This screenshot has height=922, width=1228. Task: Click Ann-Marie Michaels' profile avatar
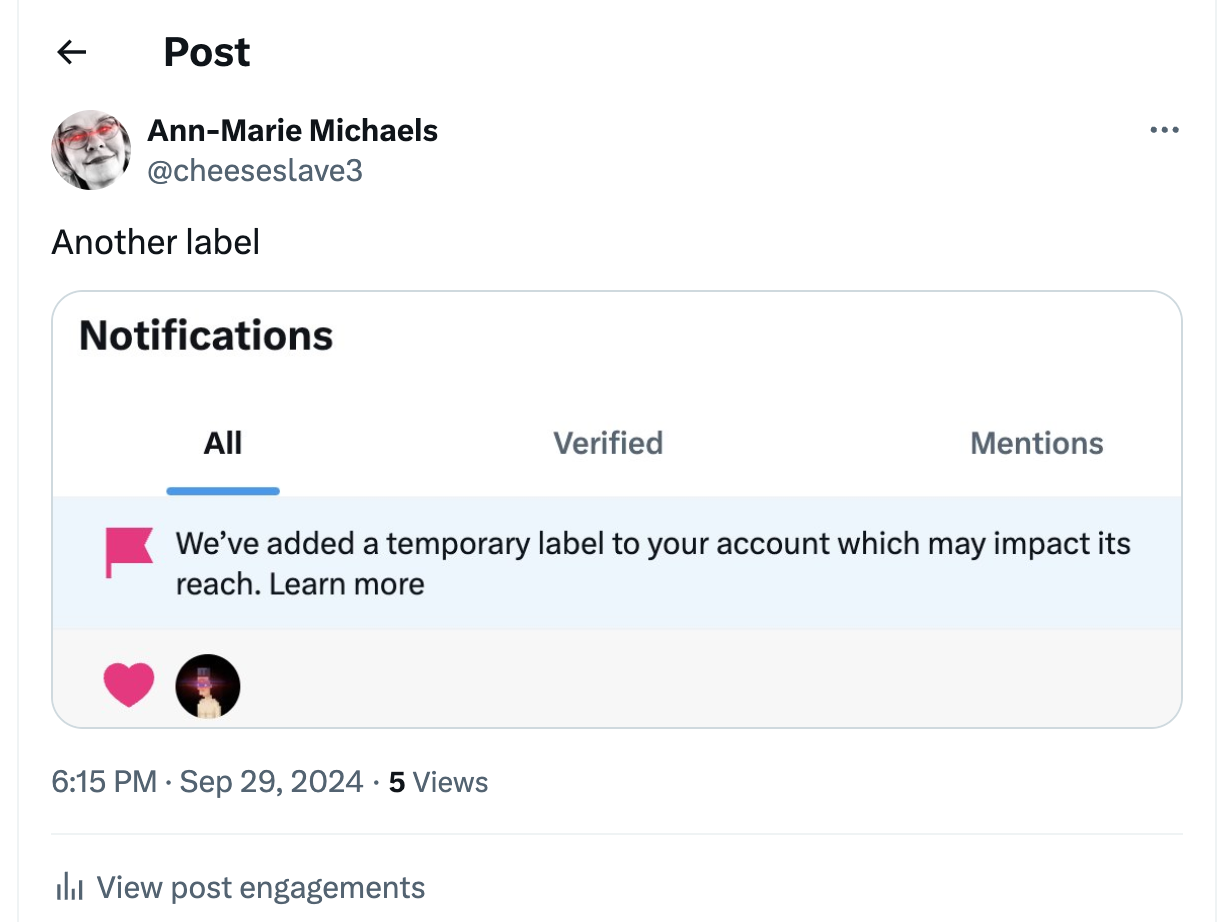(91, 150)
